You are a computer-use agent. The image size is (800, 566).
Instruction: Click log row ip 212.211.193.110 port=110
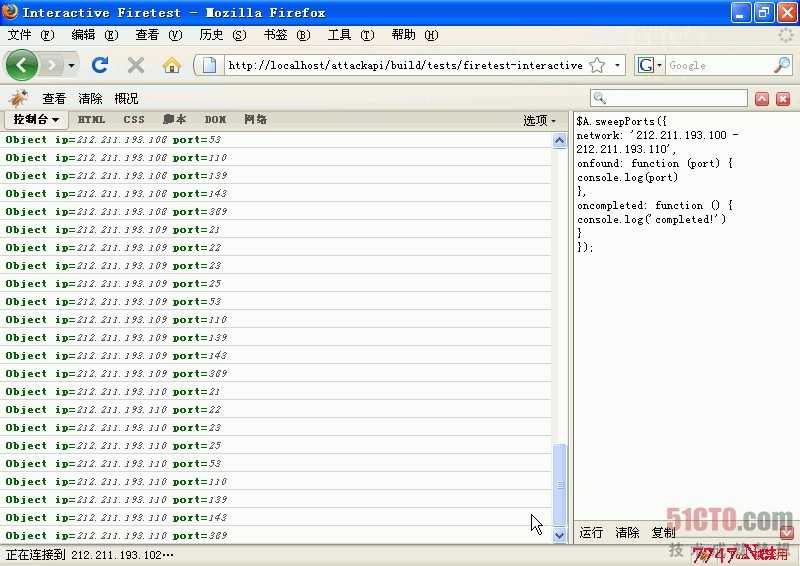pyautogui.click(x=276, y=481)
